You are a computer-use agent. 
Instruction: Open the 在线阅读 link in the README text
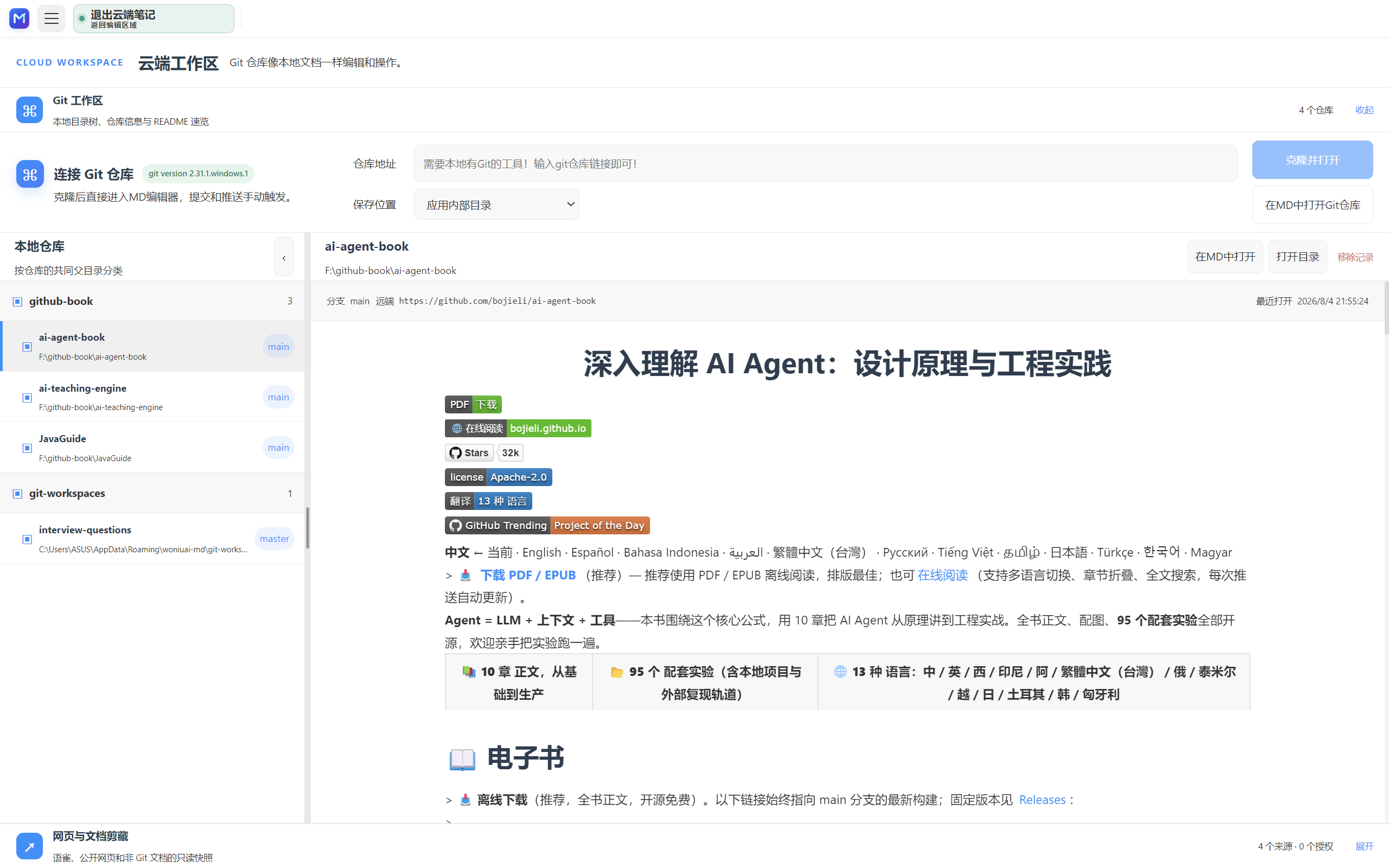click(x=942, y=575)
